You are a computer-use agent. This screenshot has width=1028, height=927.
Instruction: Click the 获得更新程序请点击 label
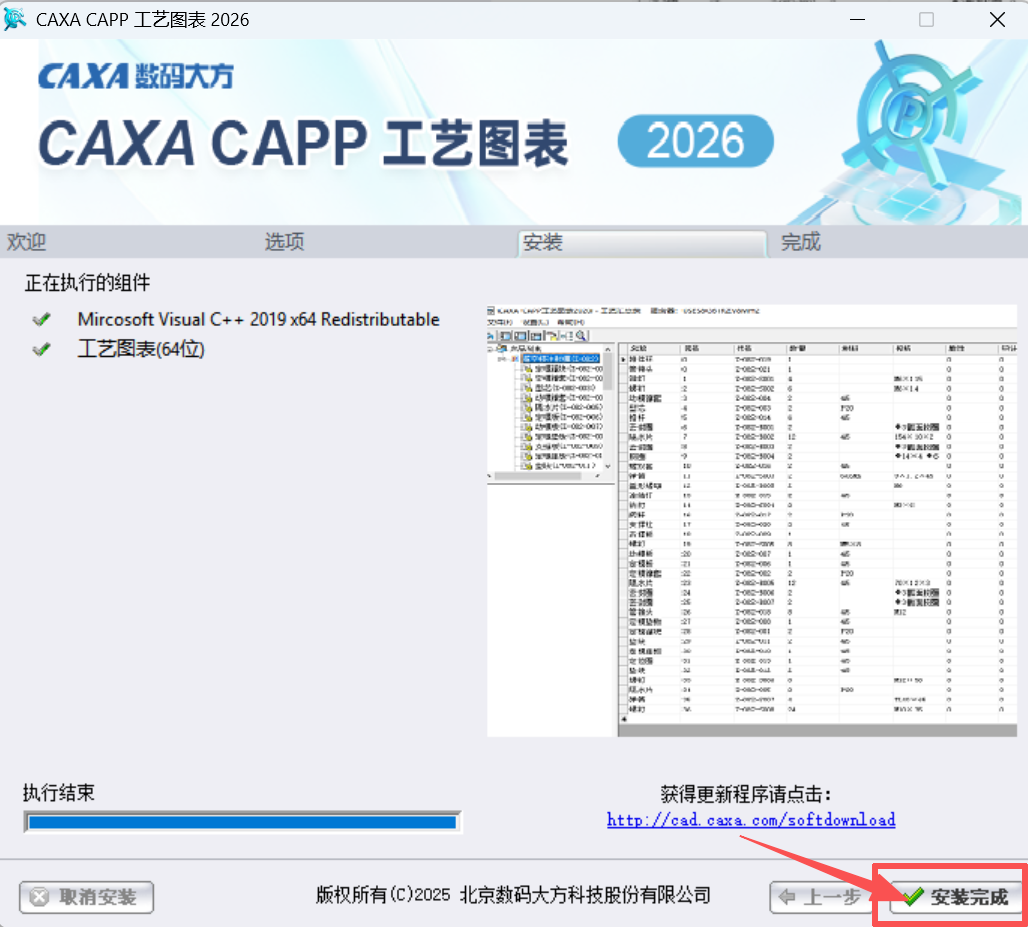pos(745,795)
